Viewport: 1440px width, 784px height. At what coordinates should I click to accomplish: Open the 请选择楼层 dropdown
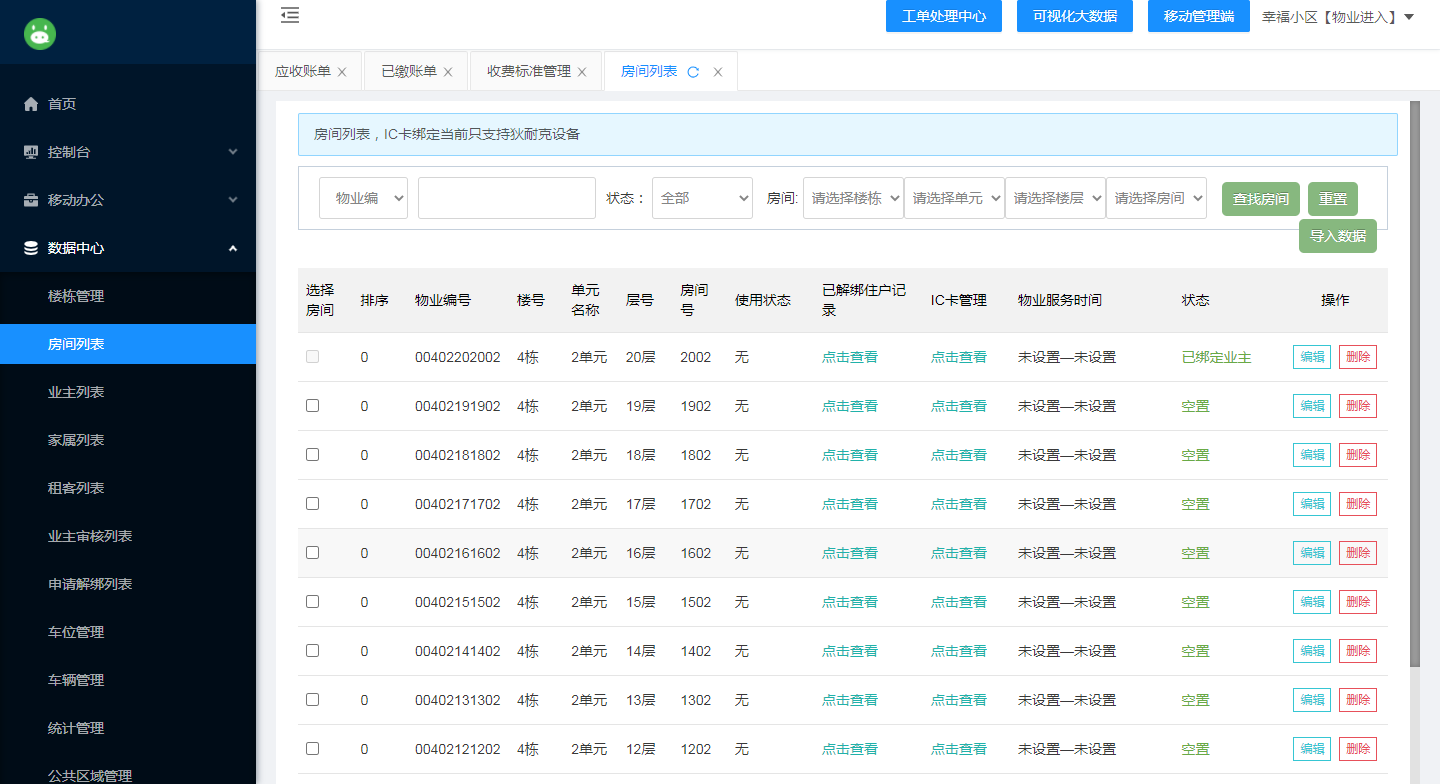coord(1055,198)
